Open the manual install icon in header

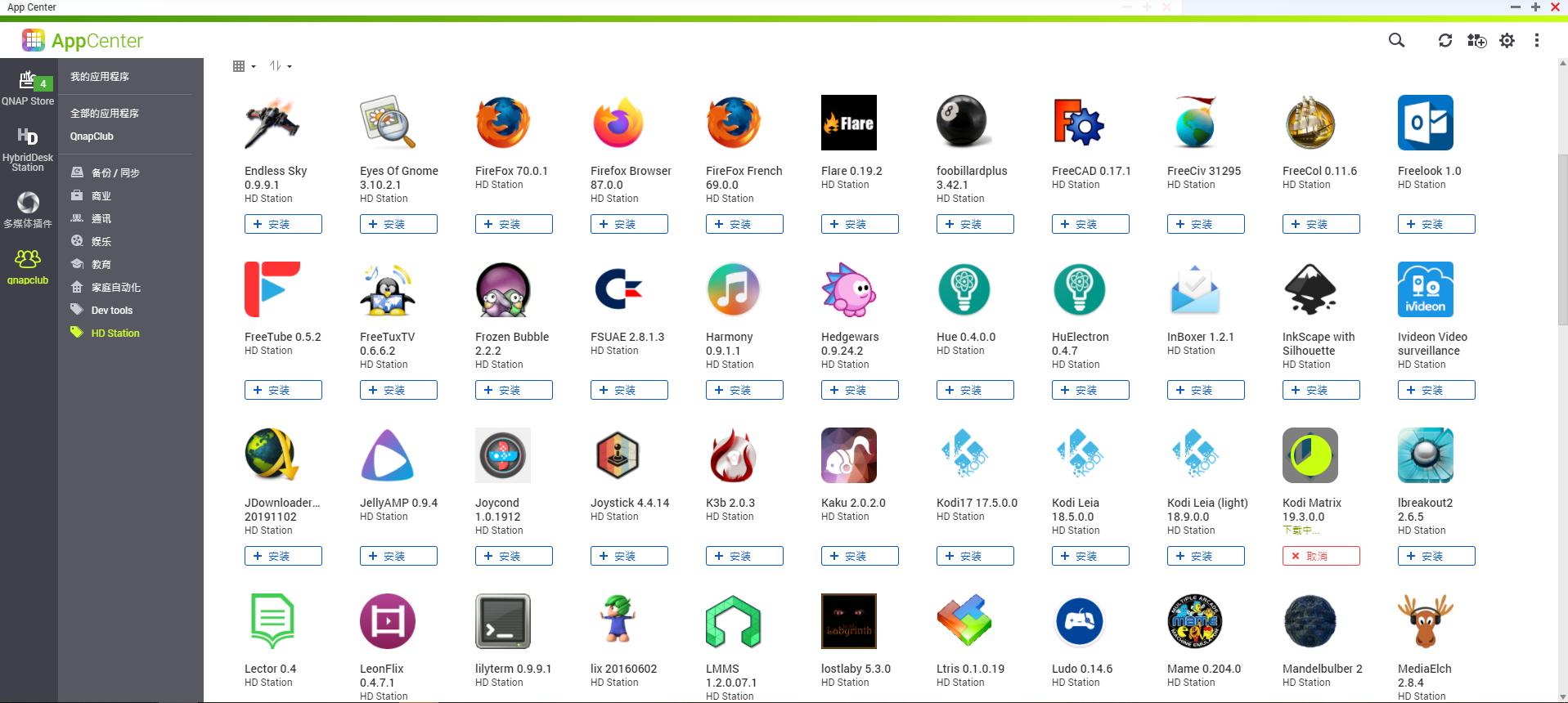coord(1476,40)
